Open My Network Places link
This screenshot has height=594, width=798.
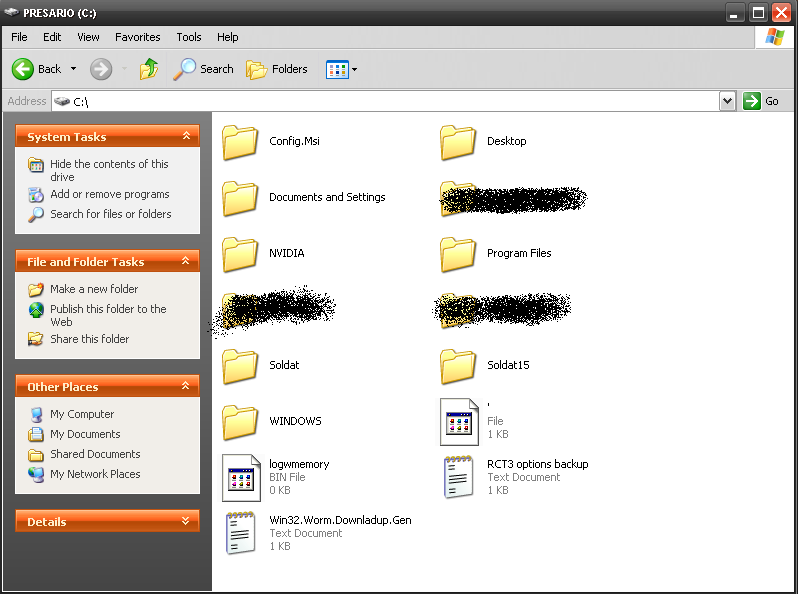point(95,474)
